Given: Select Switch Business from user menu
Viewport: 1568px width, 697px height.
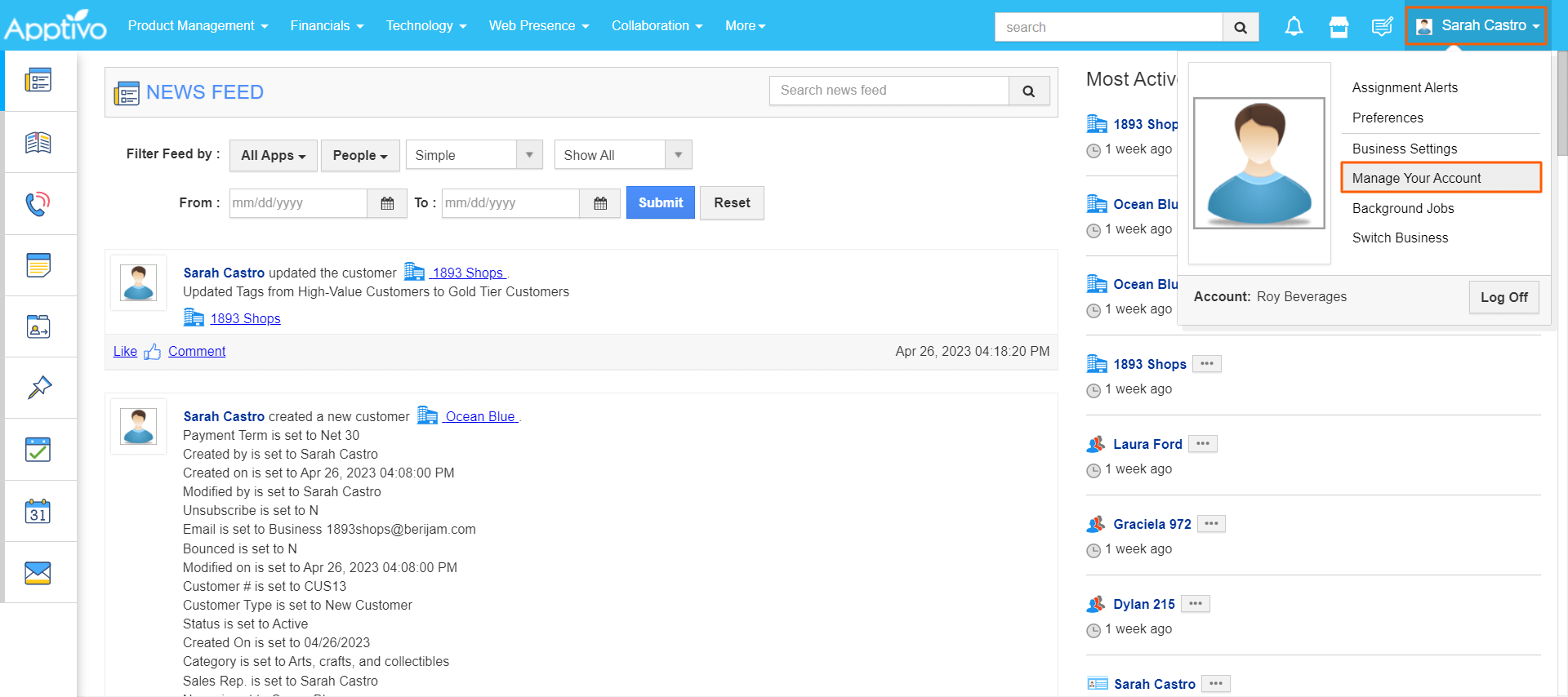Looking at the screenshot, I should (x=1400, y=238).
